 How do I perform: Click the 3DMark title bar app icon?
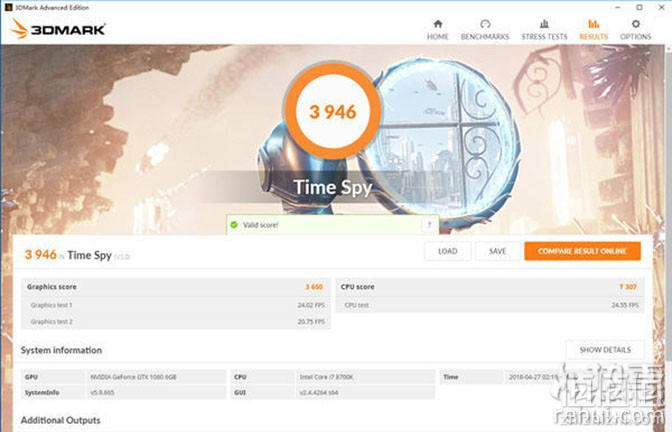(x=8, y=7)
